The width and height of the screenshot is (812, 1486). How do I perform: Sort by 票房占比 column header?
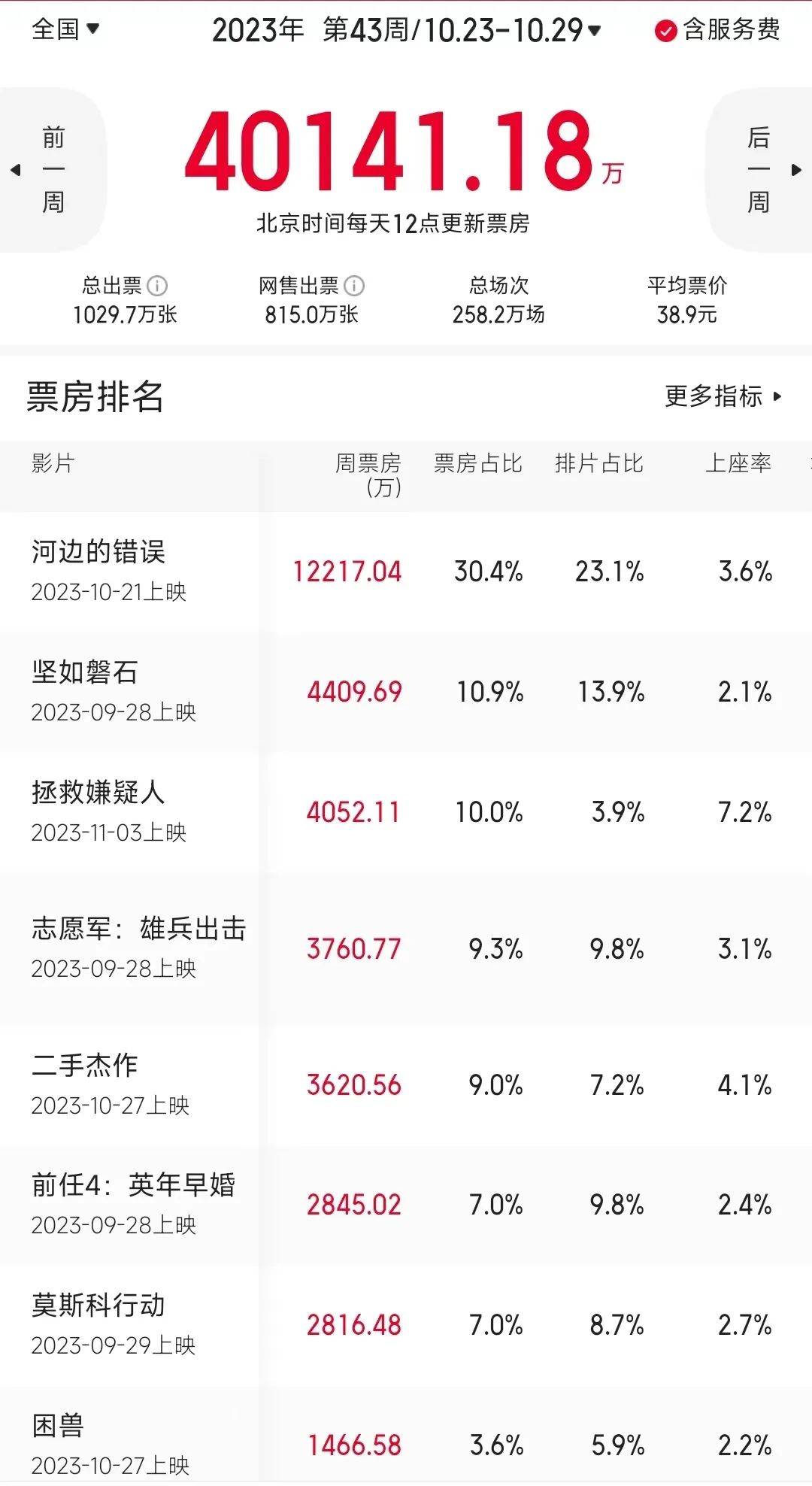click(x=477, y=463)
